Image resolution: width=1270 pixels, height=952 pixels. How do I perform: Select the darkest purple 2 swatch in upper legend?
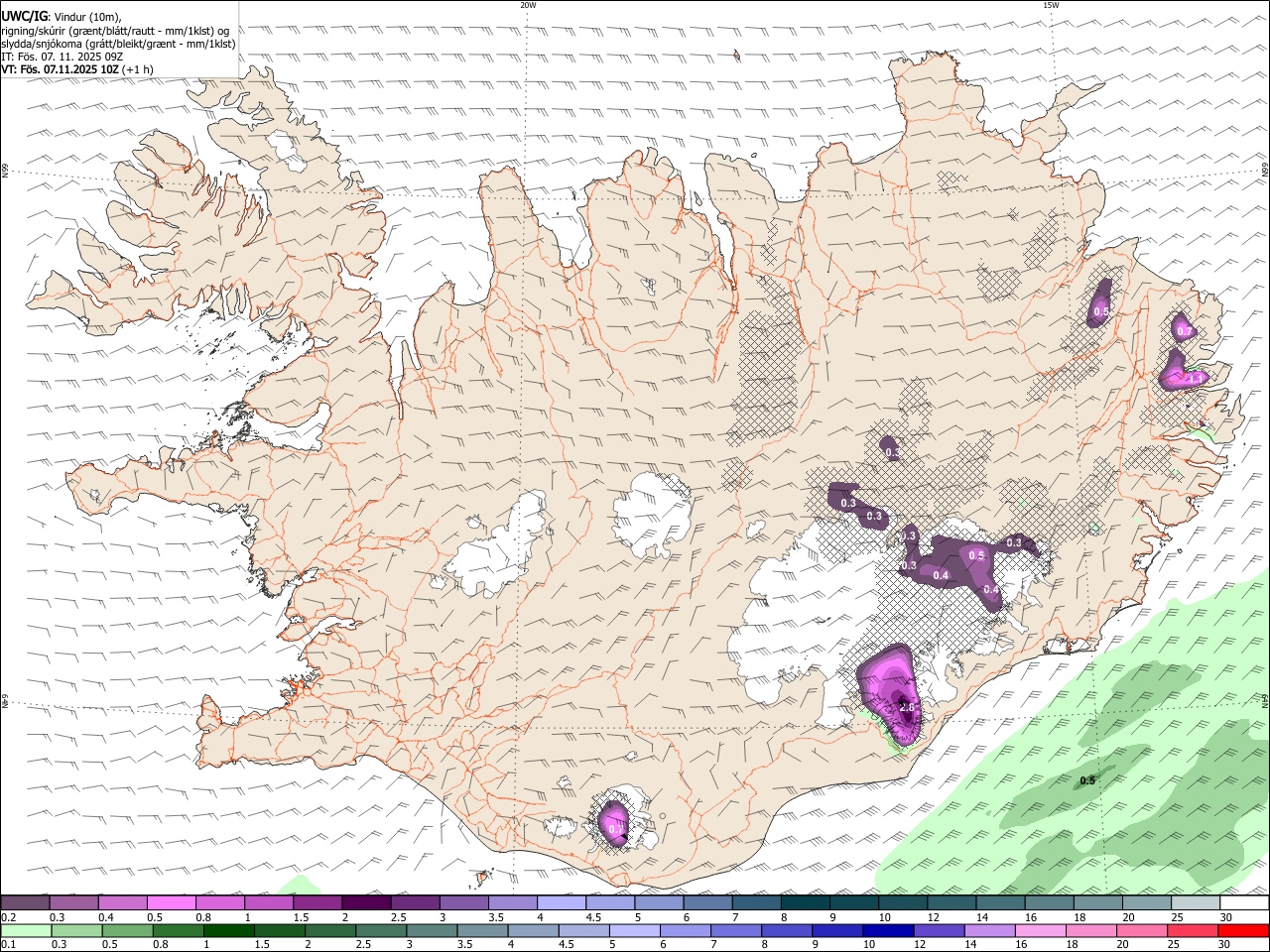[366, 902]
